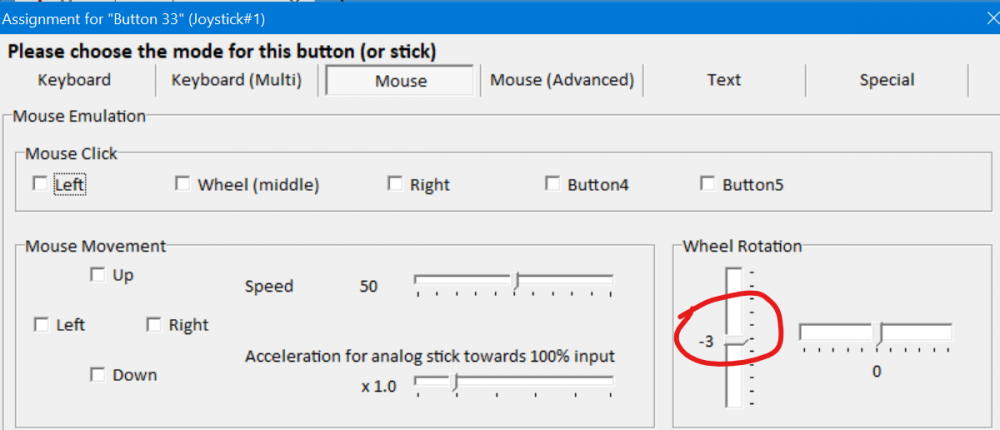Tick the Button5 click checkbox

tap(708, 184)
